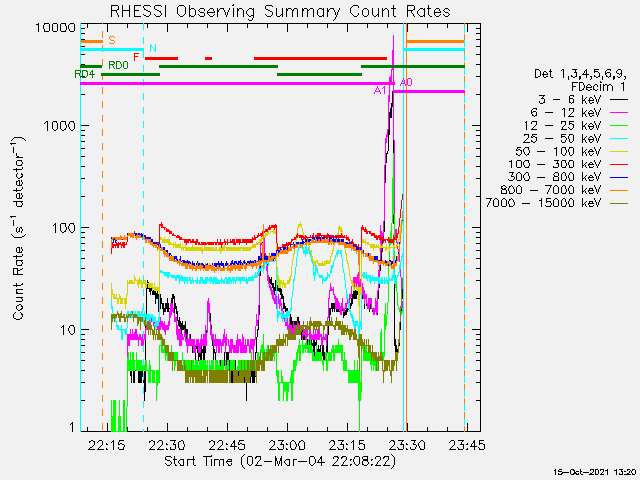Viewport: 640px width, 480px height.
Task: Click the magenta 'A1' attenuator label
Action: click(x=380, y=91)
